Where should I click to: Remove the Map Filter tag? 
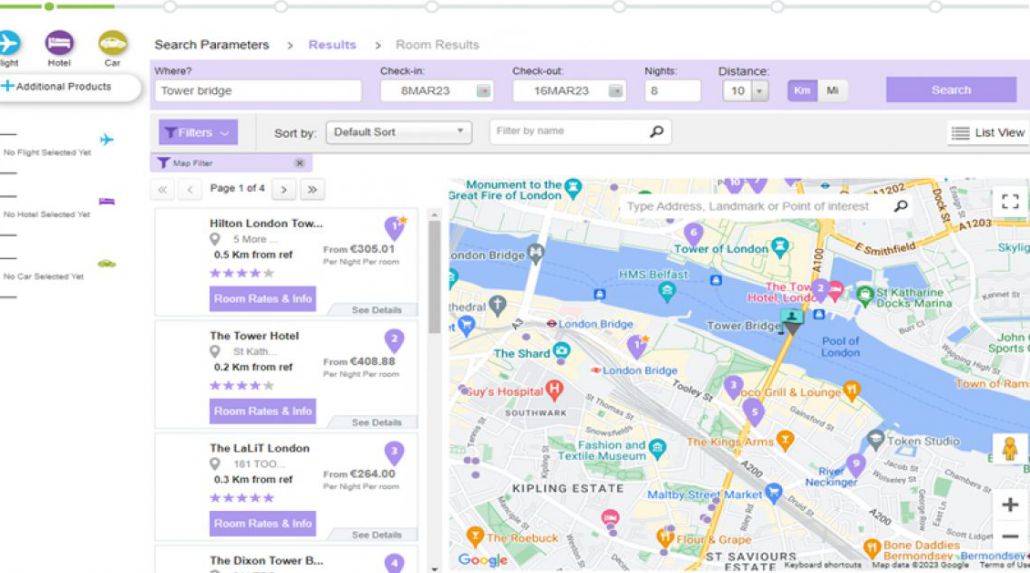click(298, 163)
